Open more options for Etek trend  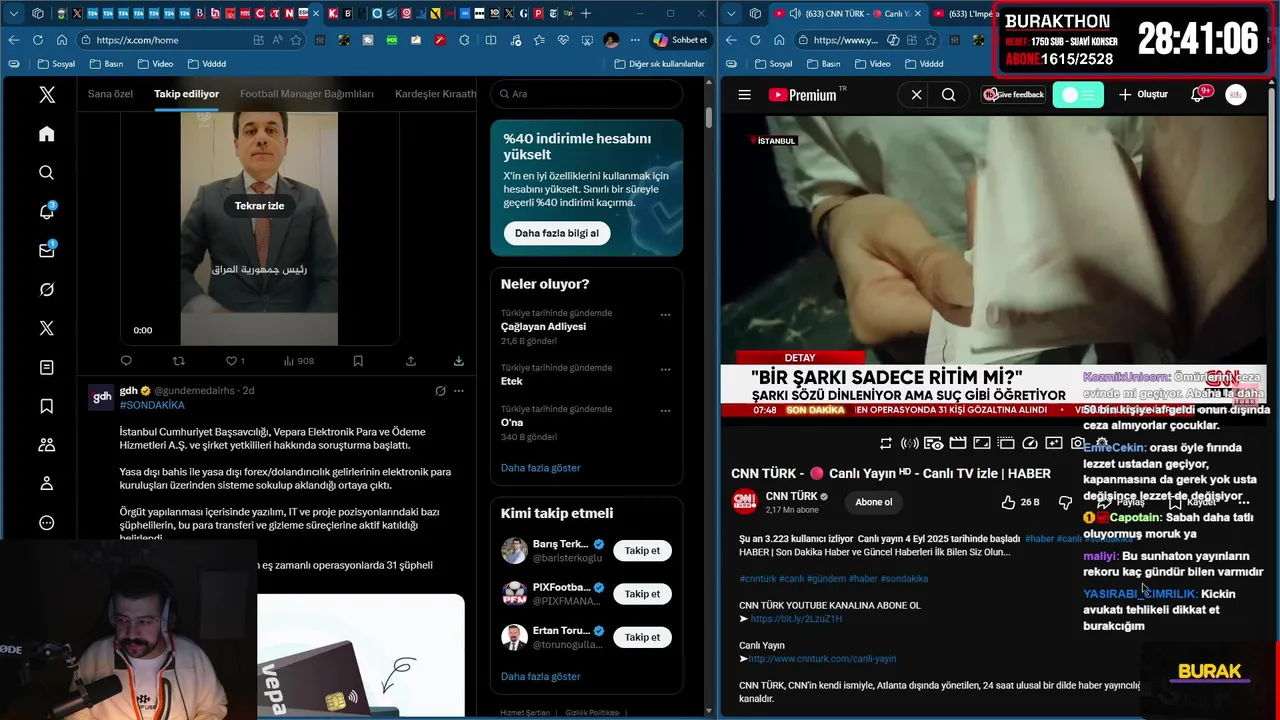[665, 369]
